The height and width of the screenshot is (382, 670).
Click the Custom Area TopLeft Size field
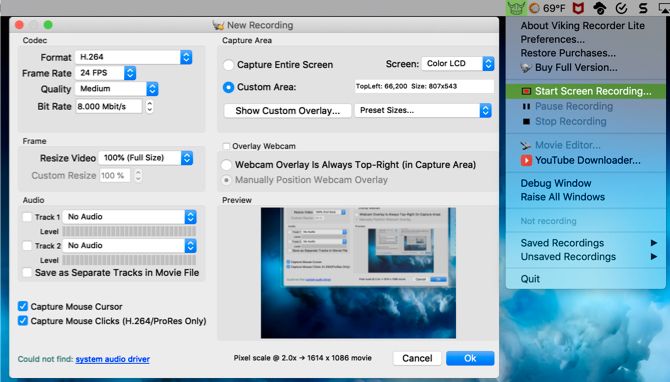(424, 86)
